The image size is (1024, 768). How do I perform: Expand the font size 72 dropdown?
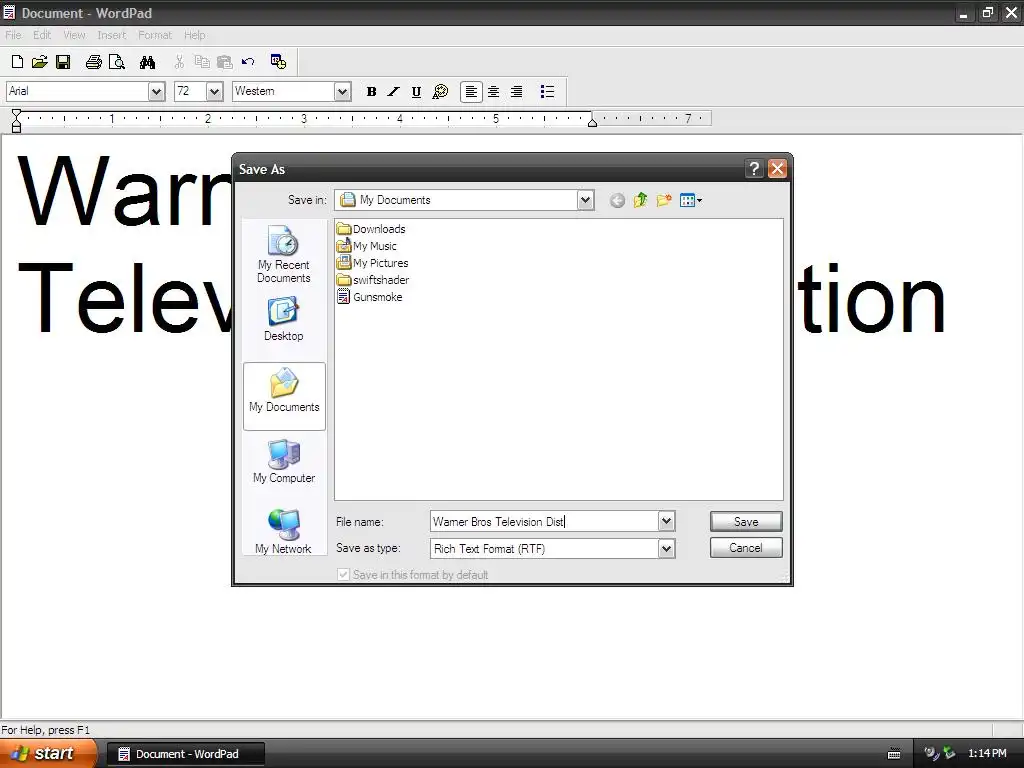214,91
